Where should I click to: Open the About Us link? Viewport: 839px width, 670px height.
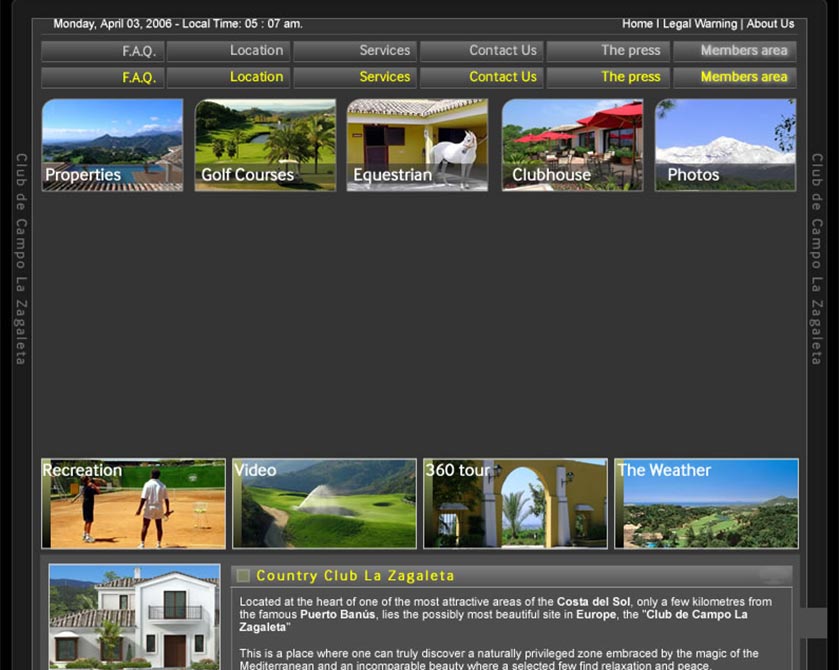pyautogui.click(x=770, y=24)
